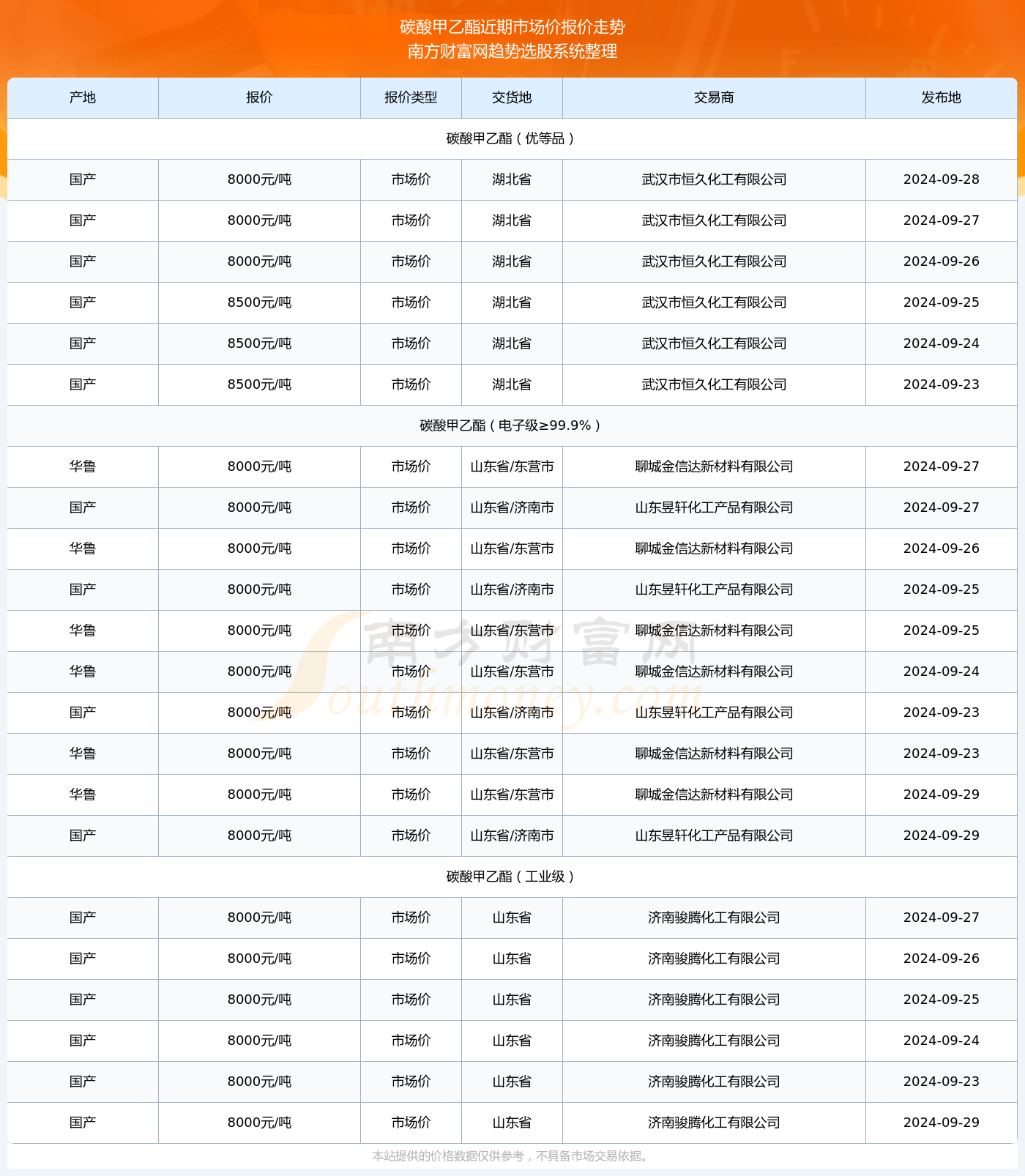Click 8000元/吨 in 聊城金信达 2024-09-26 row
This screenshot has width=1025, height=1176.
[x=259, y=548]
